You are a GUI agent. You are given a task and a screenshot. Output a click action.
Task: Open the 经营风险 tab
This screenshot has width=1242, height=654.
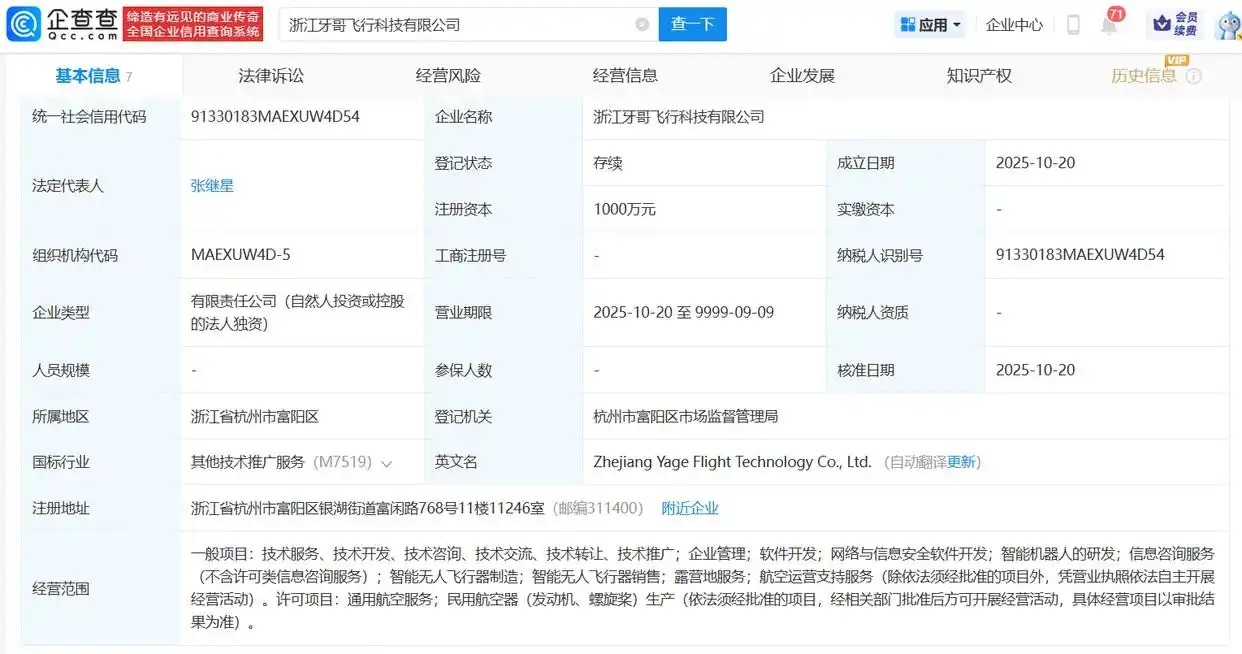(448, 76)
